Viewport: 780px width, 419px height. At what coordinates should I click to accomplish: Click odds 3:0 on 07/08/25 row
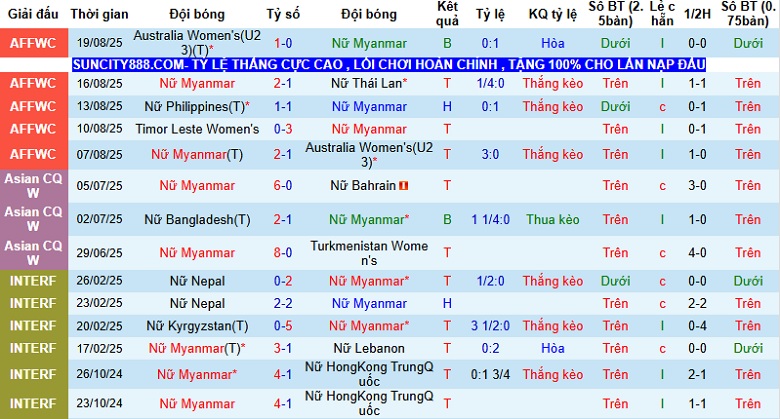point(490,155)
